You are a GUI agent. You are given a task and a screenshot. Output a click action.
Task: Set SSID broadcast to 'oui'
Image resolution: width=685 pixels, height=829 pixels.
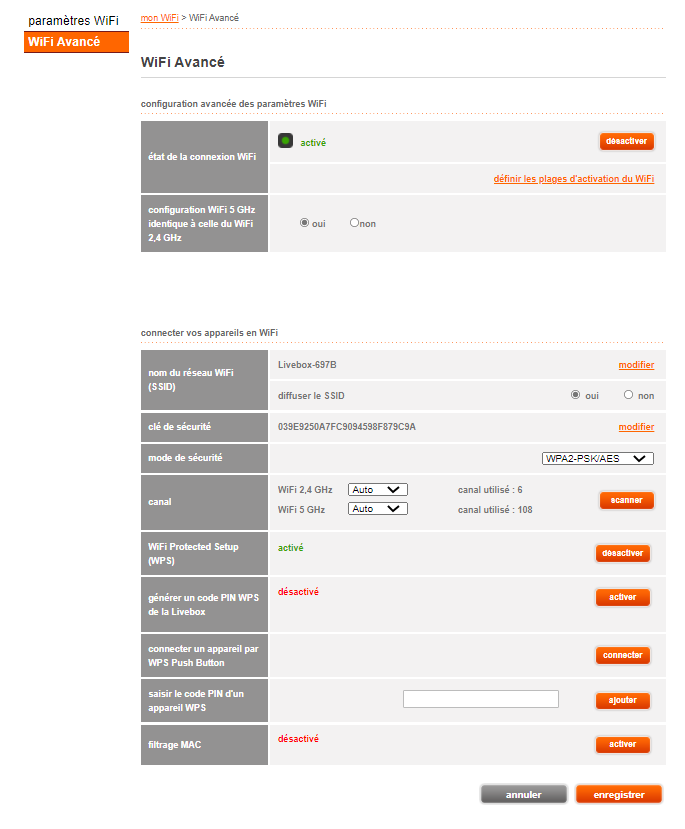point(575,394)
